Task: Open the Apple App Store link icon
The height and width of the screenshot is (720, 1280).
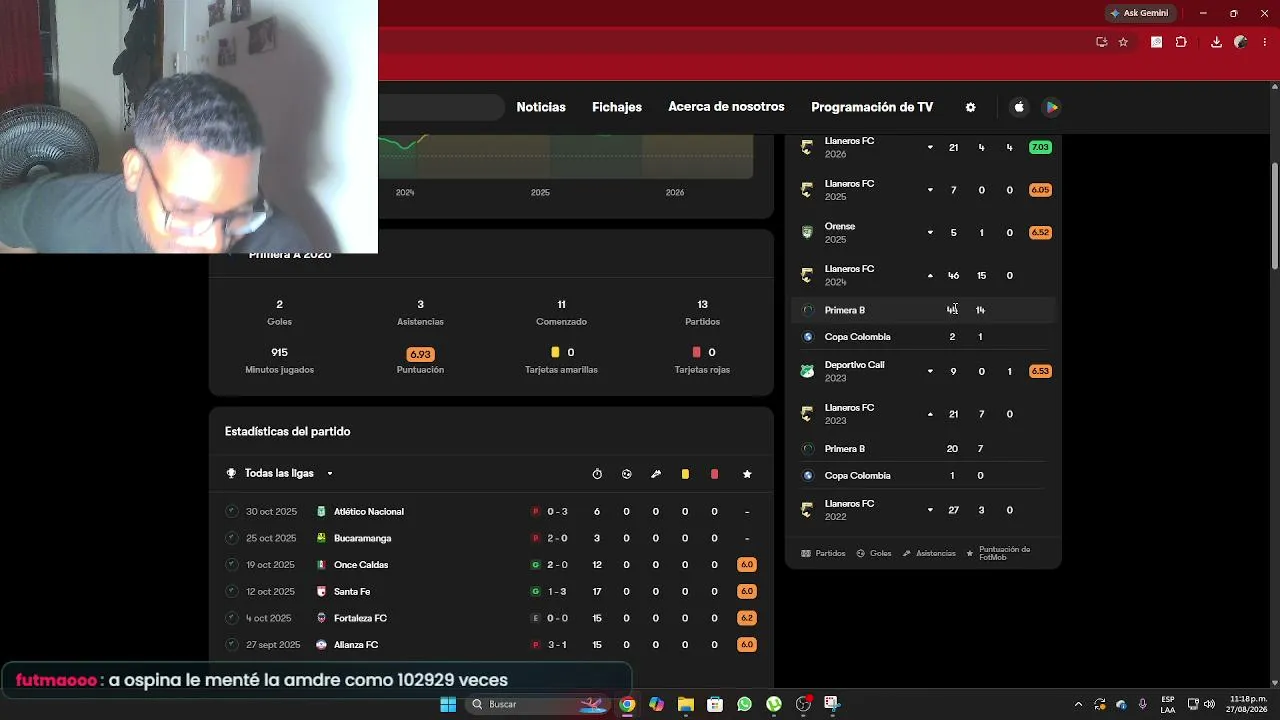Action: click(1020, 107)
